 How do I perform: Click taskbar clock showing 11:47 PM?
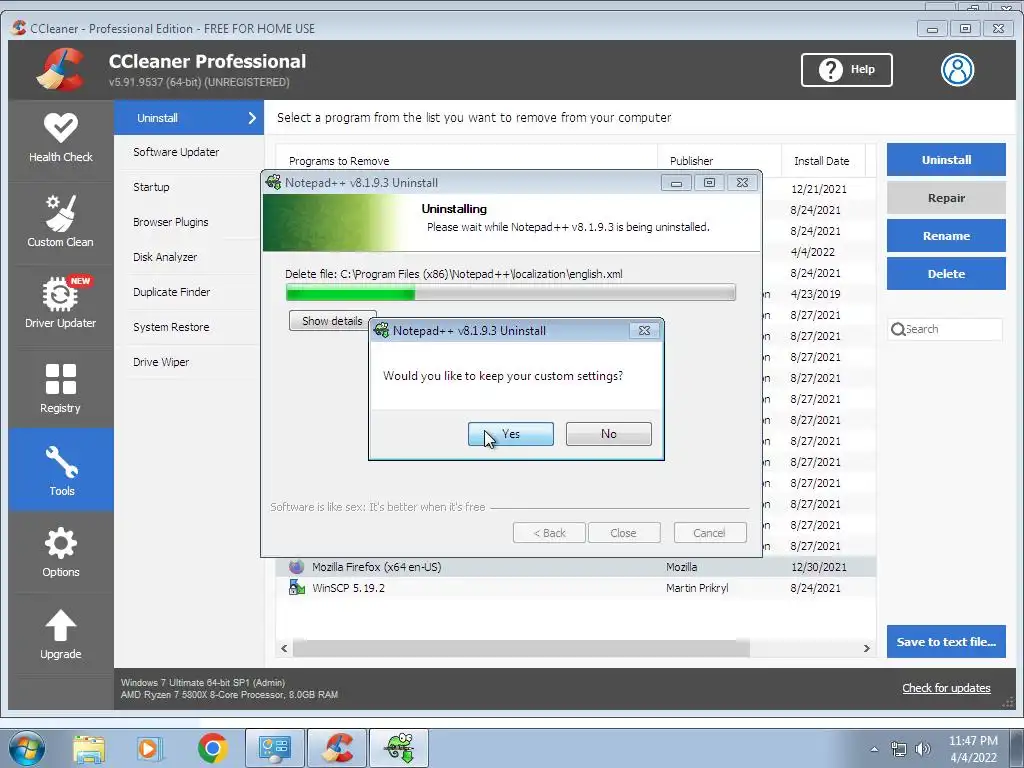tap(973, 741)
